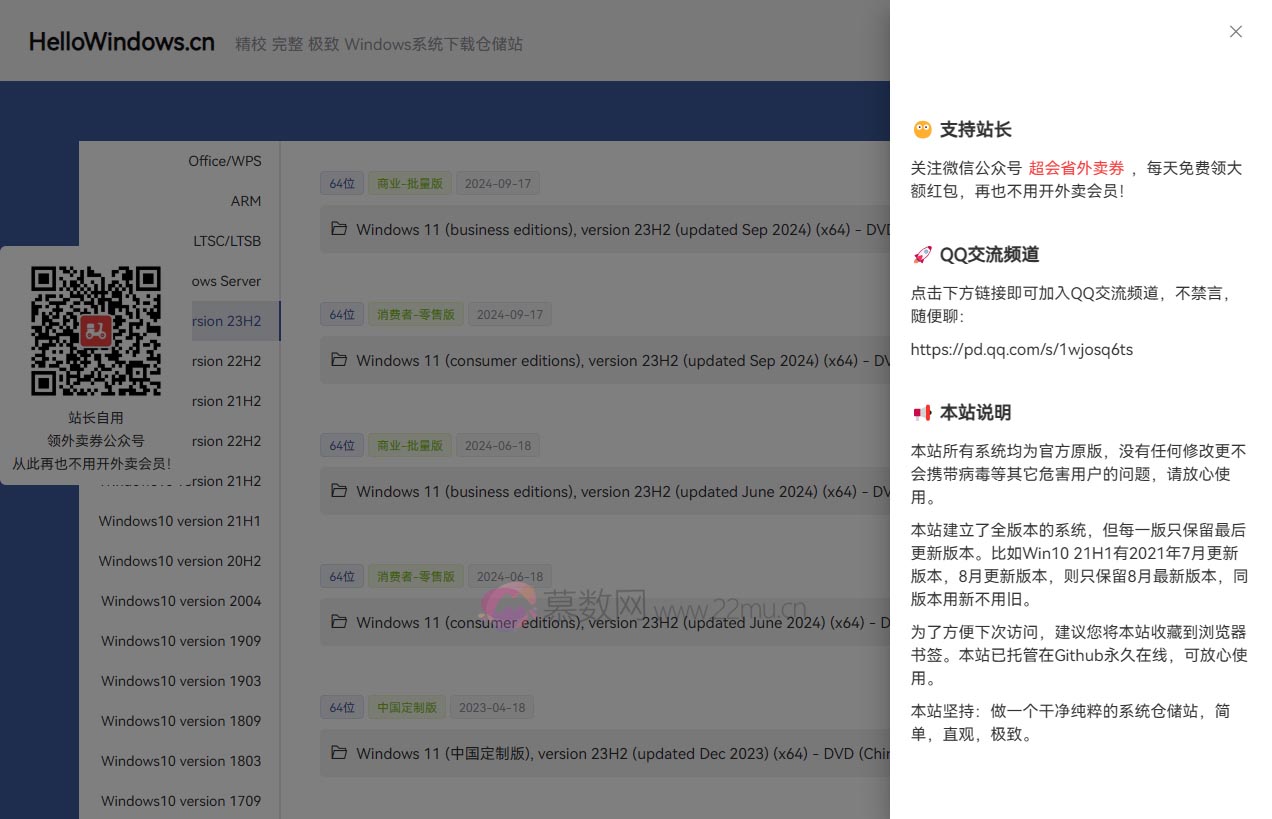Expand Windows 11 consumer editions June 2024 entry
This screenshot has width=1272, height=819.
tap(620, 623)
